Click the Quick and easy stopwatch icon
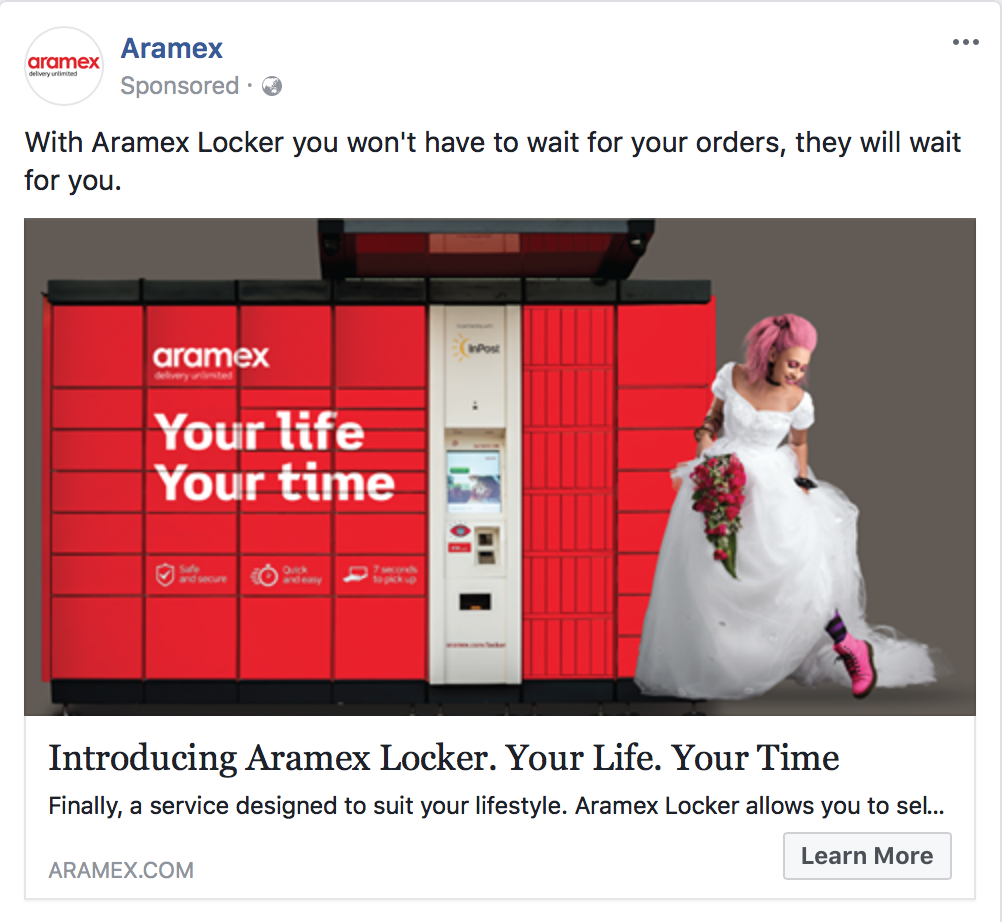The height and width of the screenshot is (922, 1002). (264, 575)
